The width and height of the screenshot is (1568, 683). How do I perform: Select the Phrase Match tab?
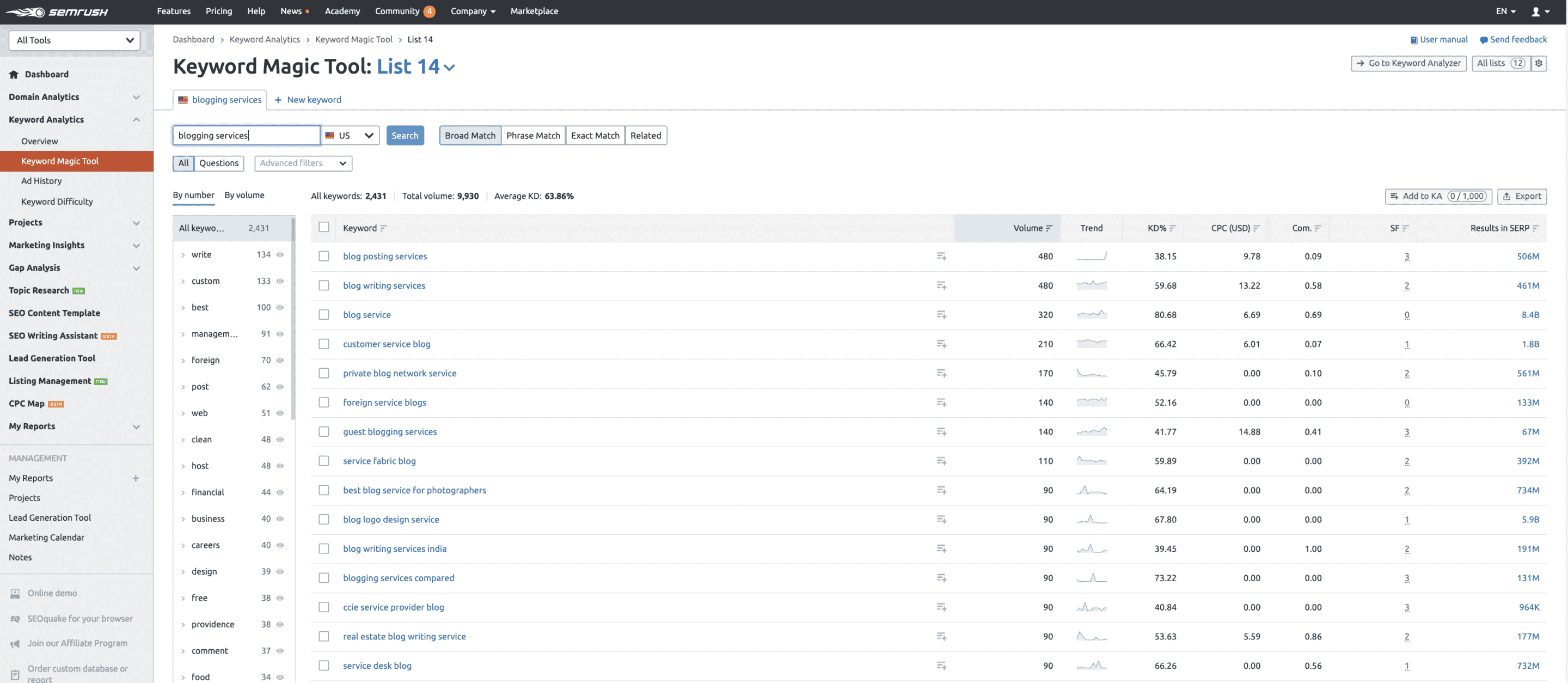532,135
